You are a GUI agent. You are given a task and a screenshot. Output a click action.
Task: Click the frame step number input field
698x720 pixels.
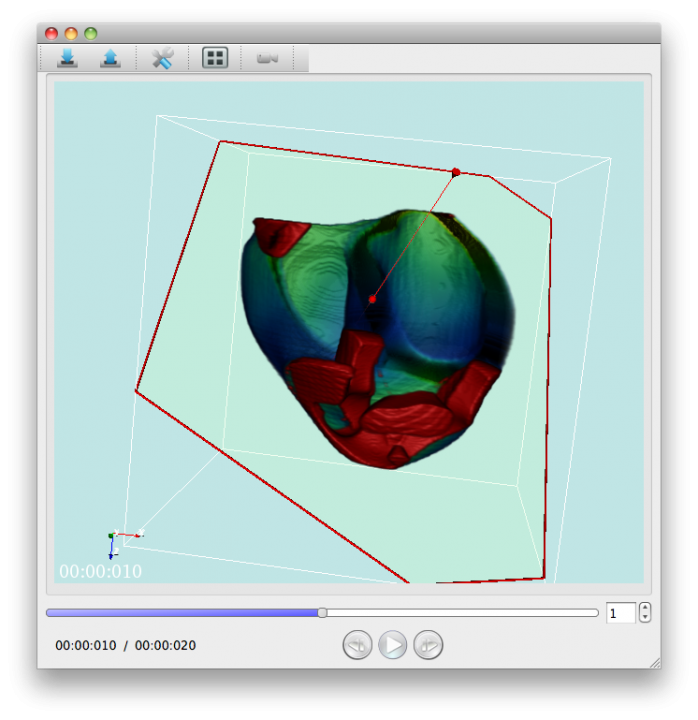tap(620, 613)
